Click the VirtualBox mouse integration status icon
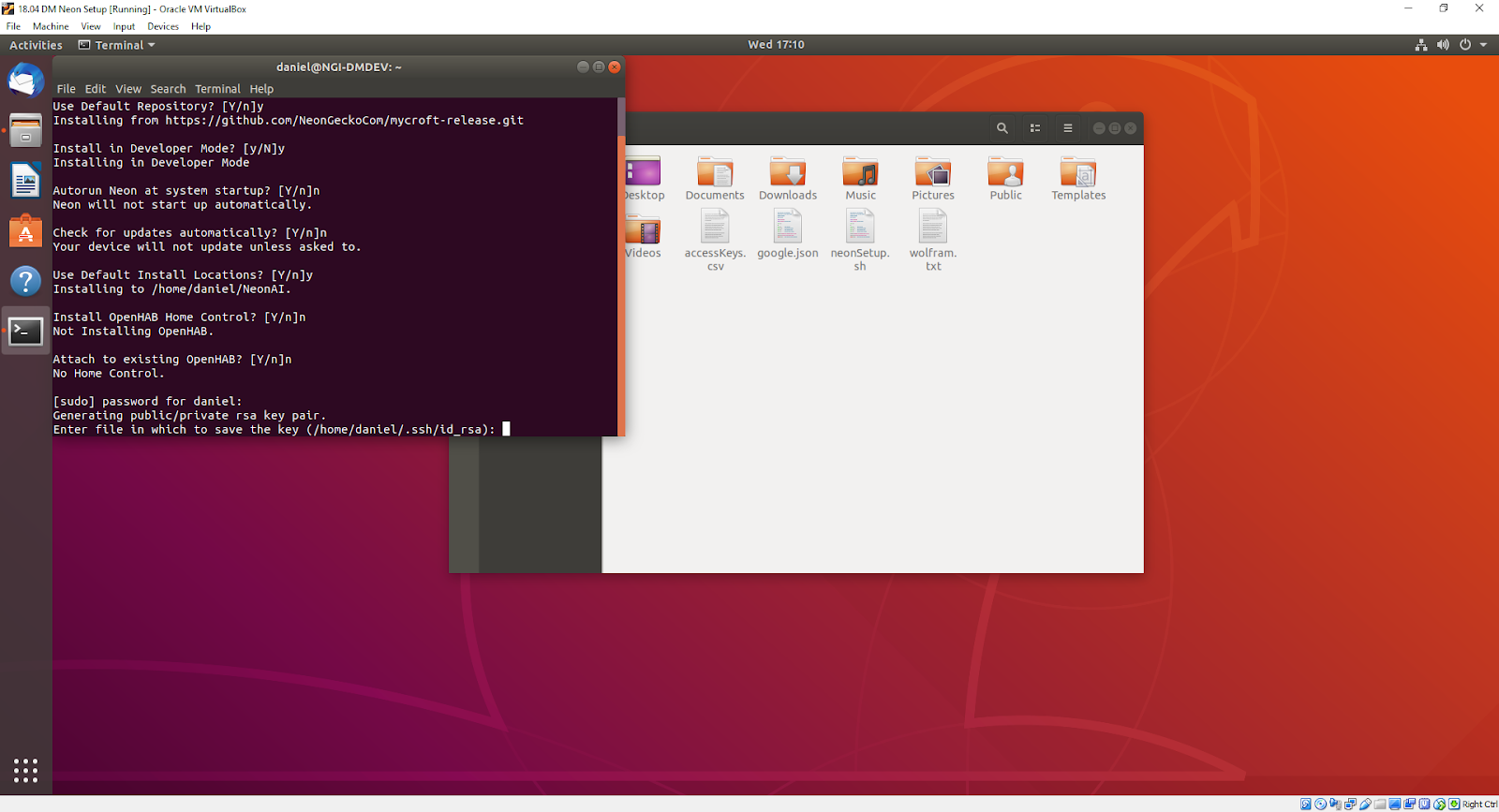This screenshot has width=1499, height=812. (x=1439, y=804)
